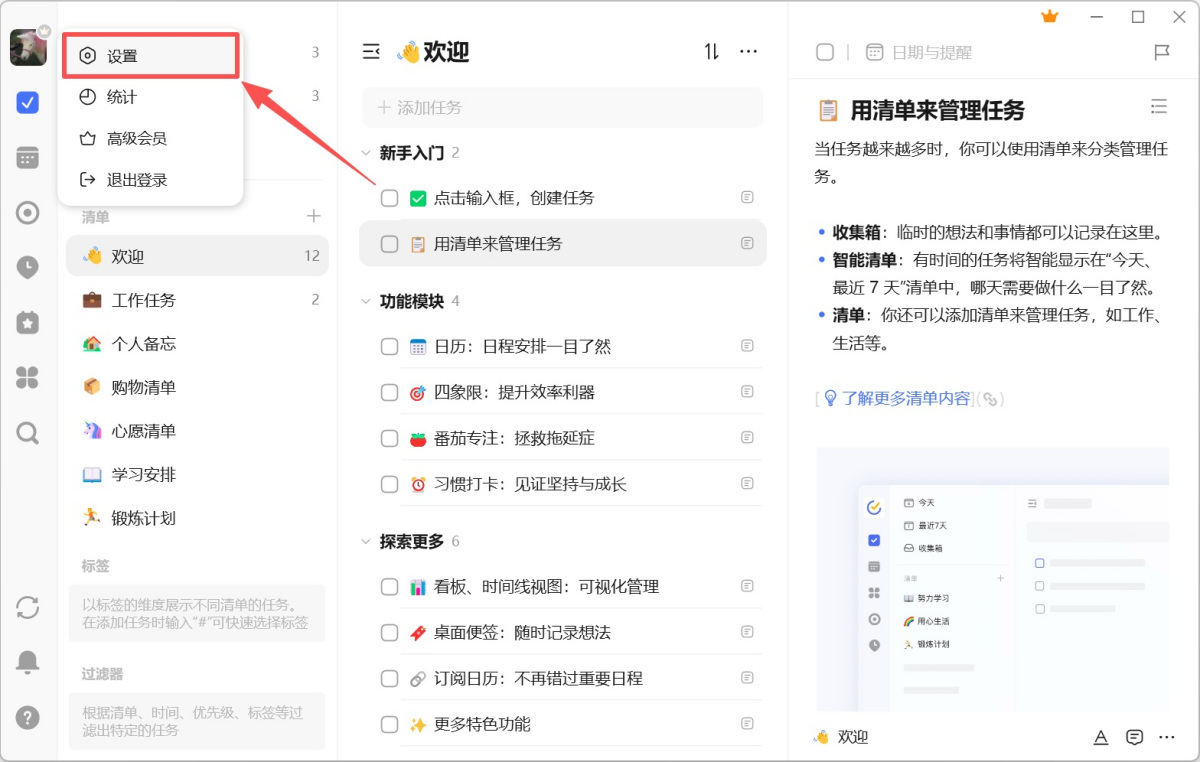Open the 了解更多清单内容 link
Viewport: 1200px width, 762px height.
tap(905, 398)
